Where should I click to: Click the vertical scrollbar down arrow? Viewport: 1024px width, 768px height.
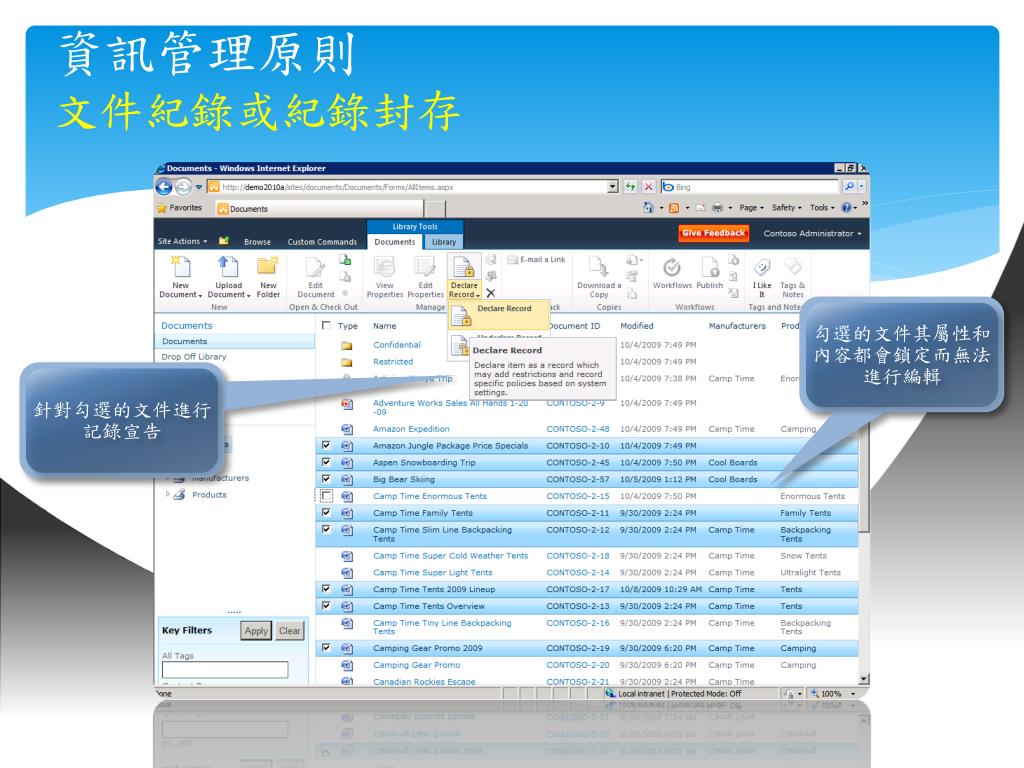tap(864, 679)
